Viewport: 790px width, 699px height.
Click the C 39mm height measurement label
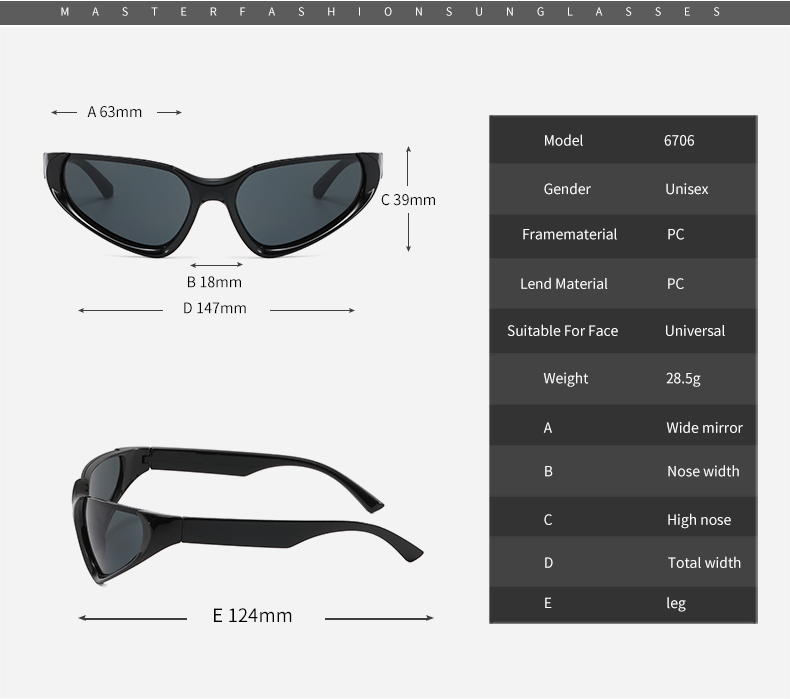pos(408,199)
